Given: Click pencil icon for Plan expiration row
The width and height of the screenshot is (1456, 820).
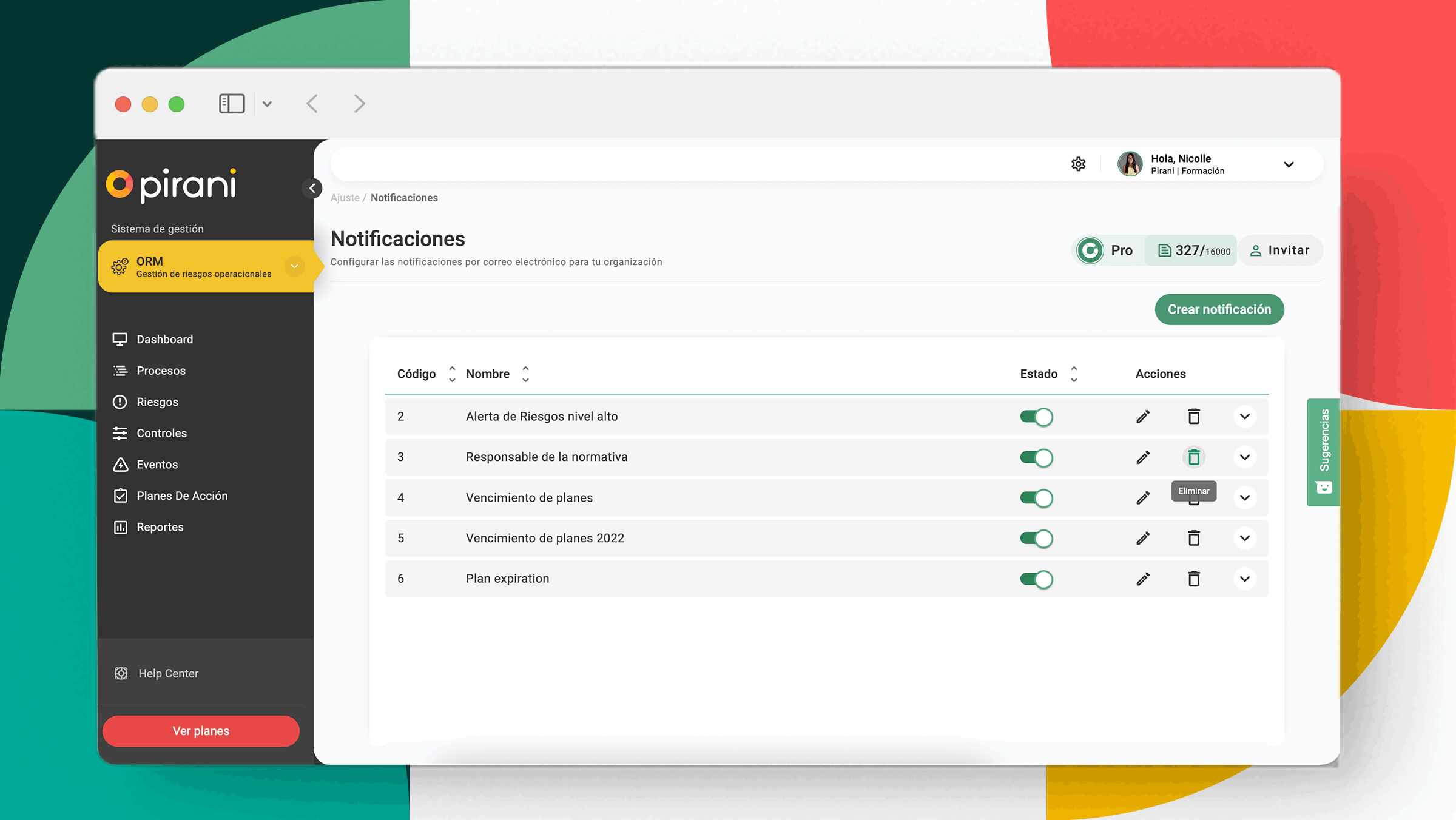Looking at the screenshot, I should coord(1143,579).
